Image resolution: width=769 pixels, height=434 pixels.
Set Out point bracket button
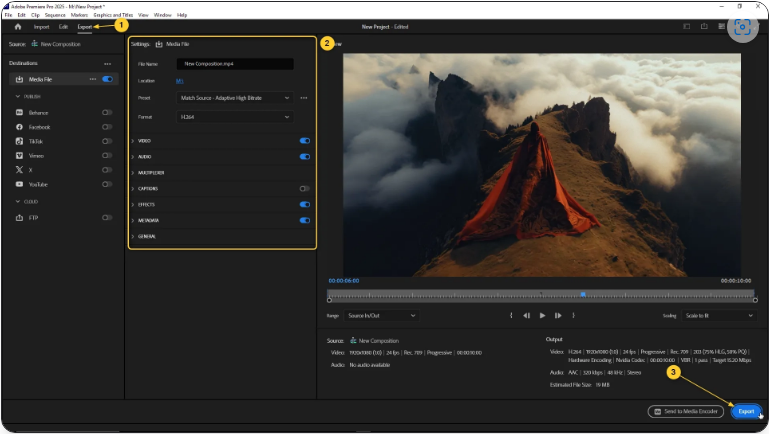[x=573, y=316]
